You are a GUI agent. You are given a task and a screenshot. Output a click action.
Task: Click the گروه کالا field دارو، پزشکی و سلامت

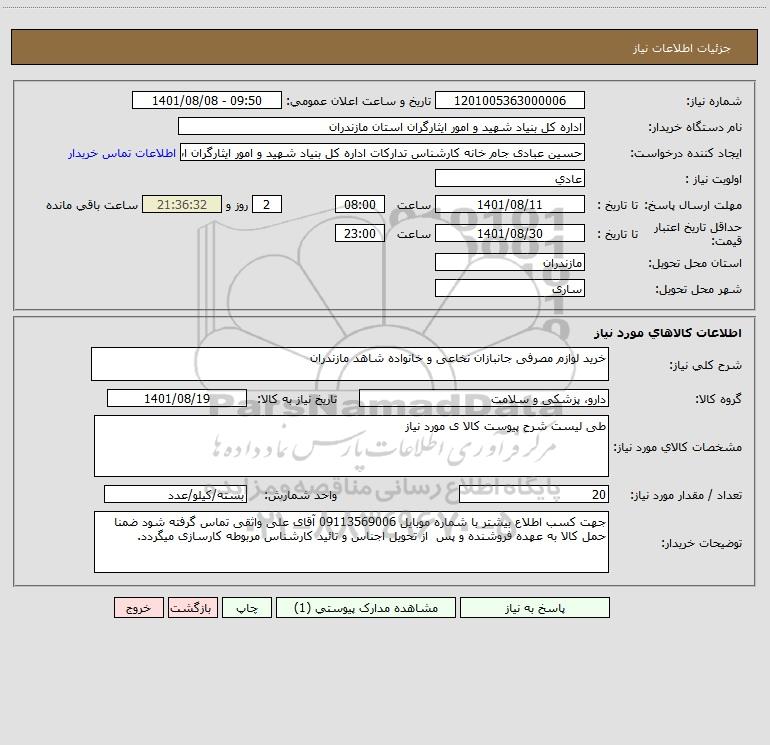tap(484, 398)
